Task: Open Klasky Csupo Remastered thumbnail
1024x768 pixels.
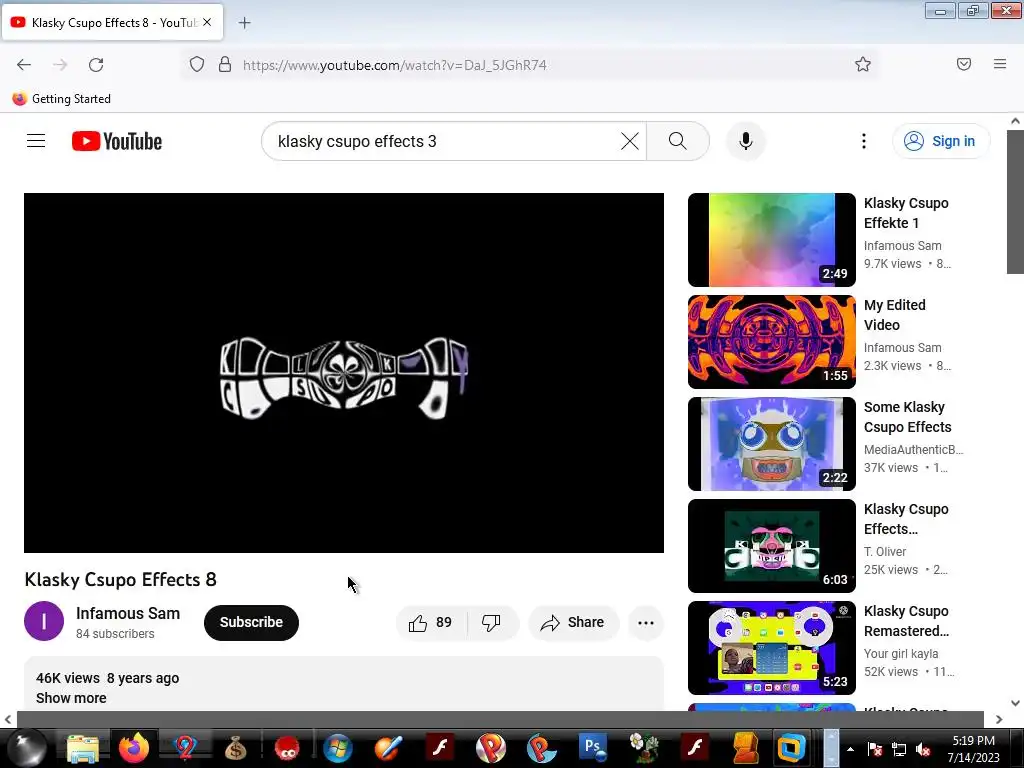Action: (772, 647)
